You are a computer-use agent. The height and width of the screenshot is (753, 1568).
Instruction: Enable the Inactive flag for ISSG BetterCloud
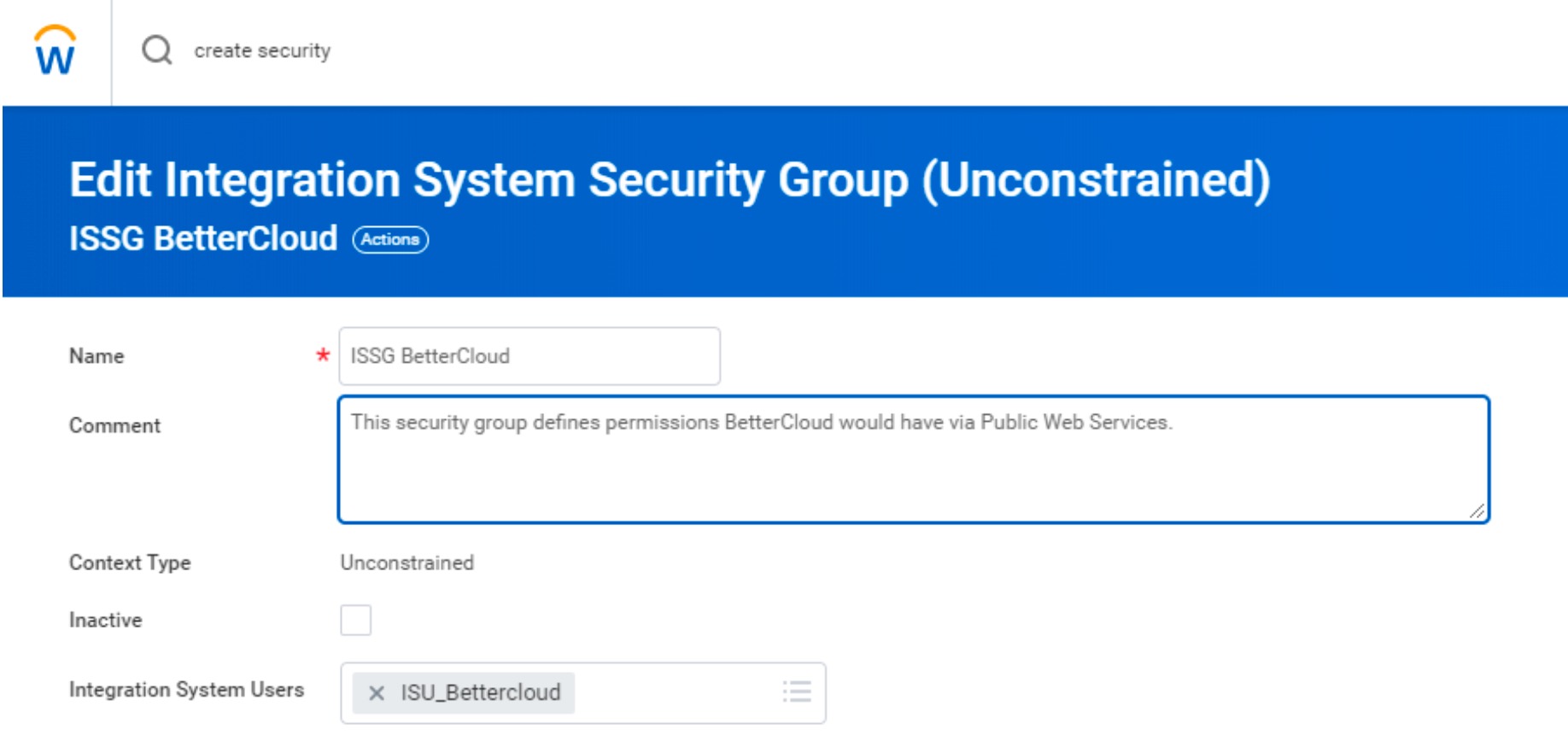point(355,621)
